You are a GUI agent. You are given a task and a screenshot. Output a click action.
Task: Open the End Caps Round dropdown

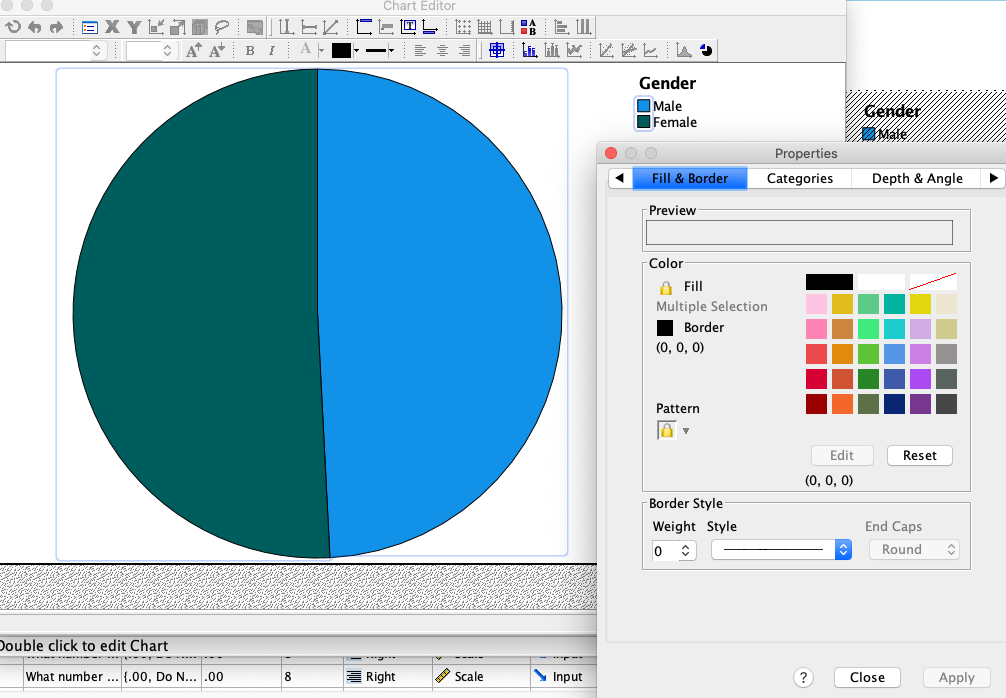pos(914,550)
